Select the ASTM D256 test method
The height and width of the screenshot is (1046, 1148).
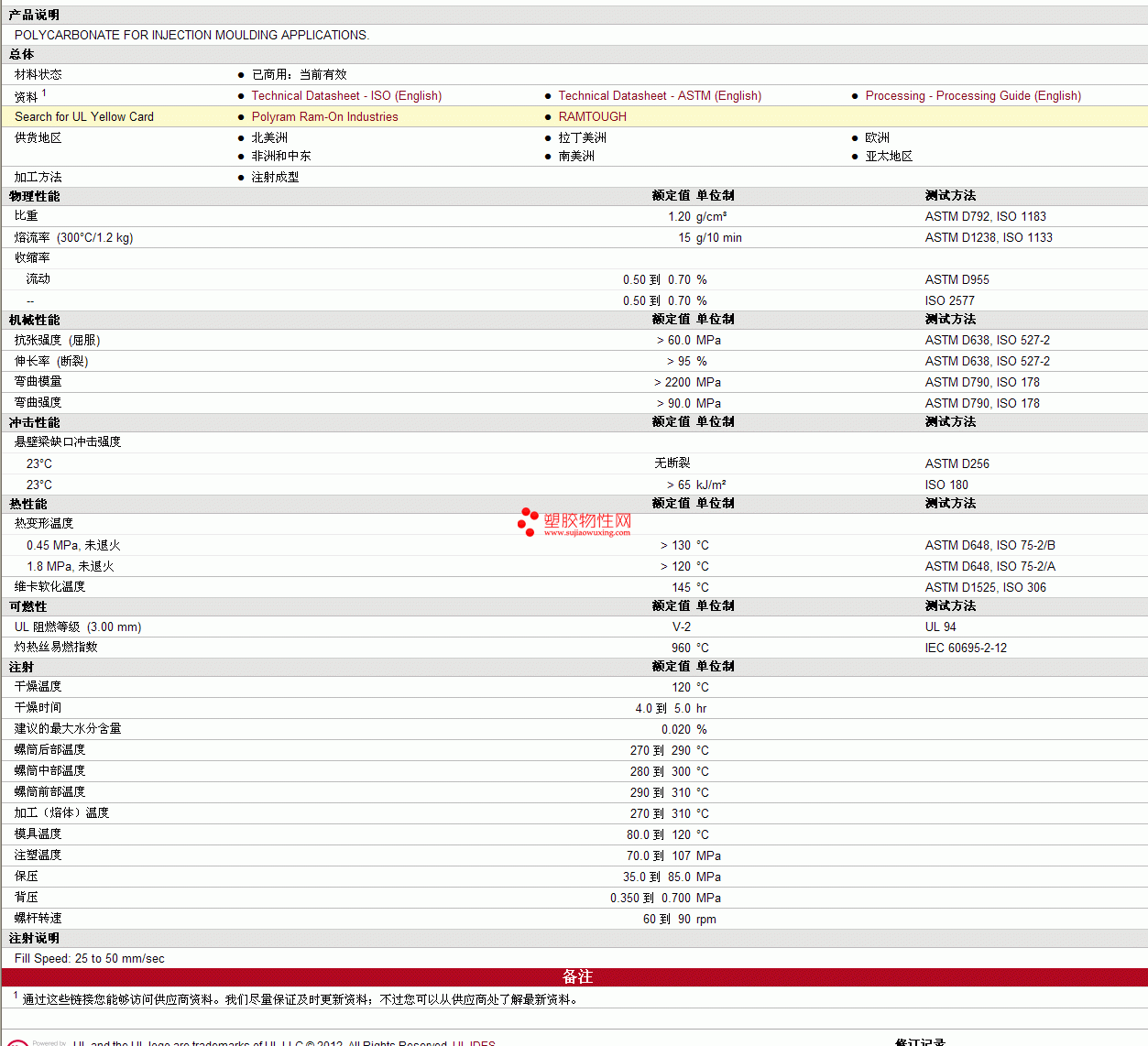[x=957, y=463]
